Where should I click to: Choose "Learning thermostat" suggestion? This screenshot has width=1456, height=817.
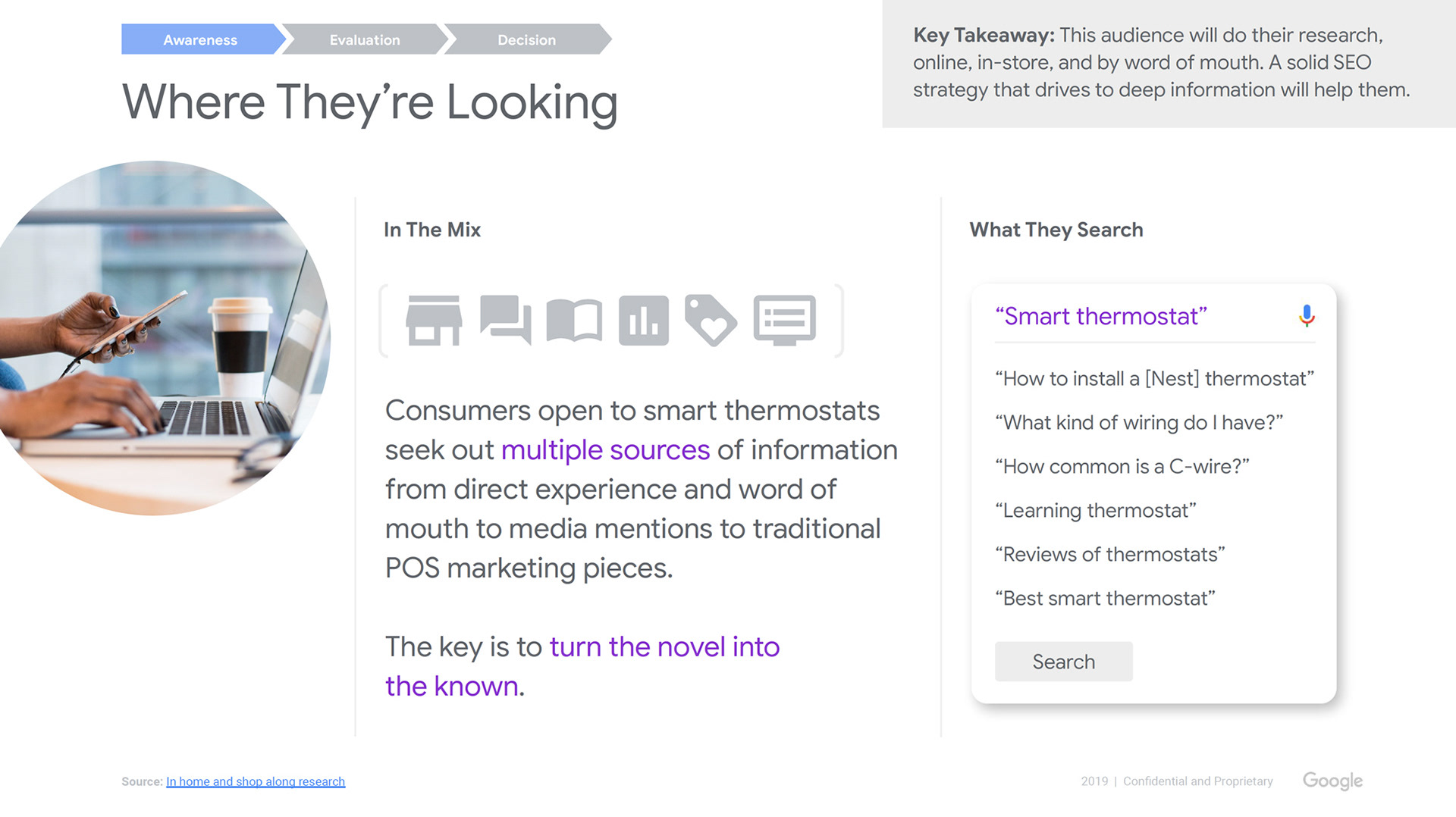click(x=1096, y=510)
